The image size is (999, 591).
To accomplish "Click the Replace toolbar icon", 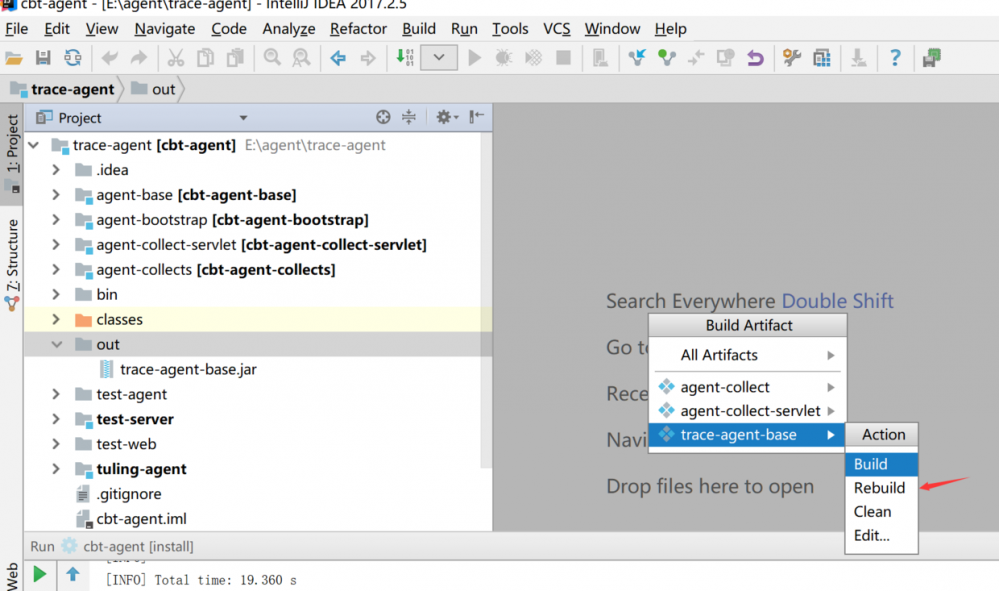I will click(x=301, y=58).
